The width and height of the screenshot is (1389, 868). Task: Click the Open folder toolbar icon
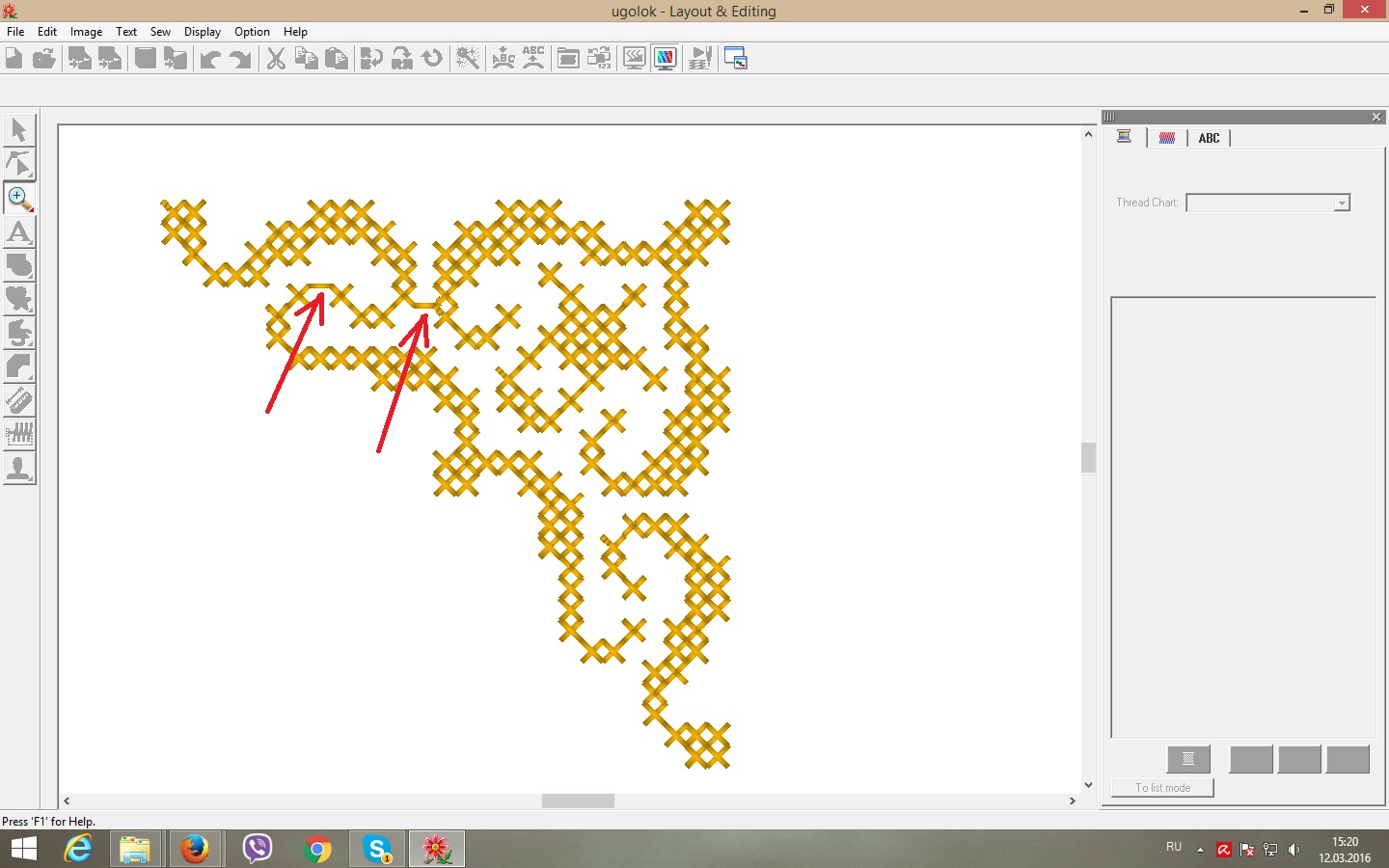(43, 59)
